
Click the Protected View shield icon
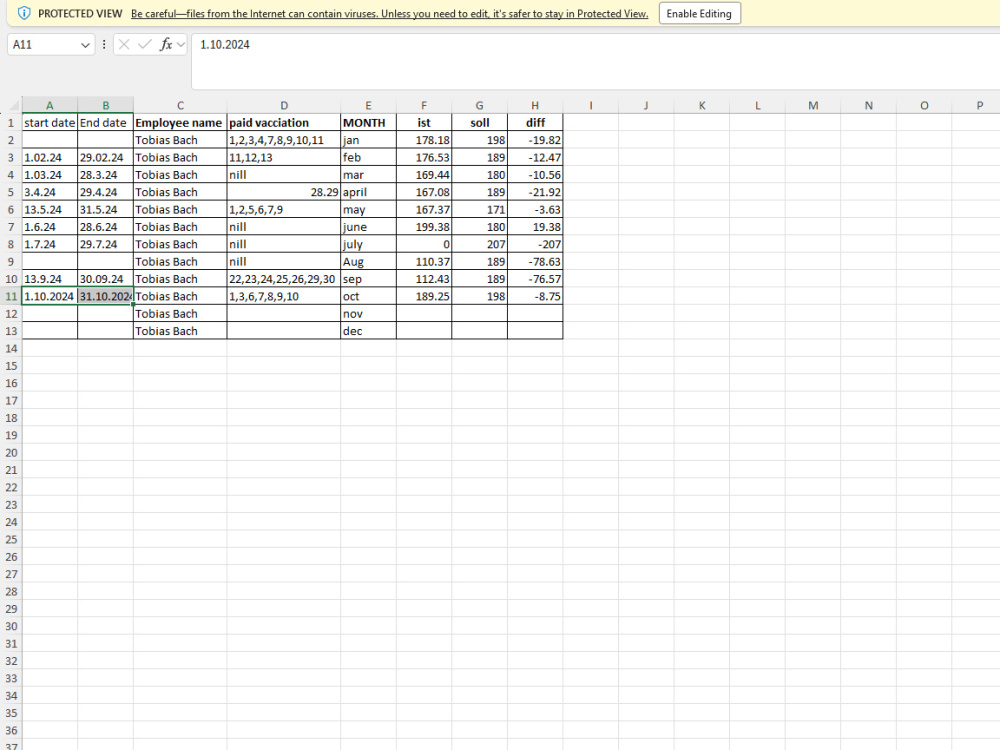point(24,13)
